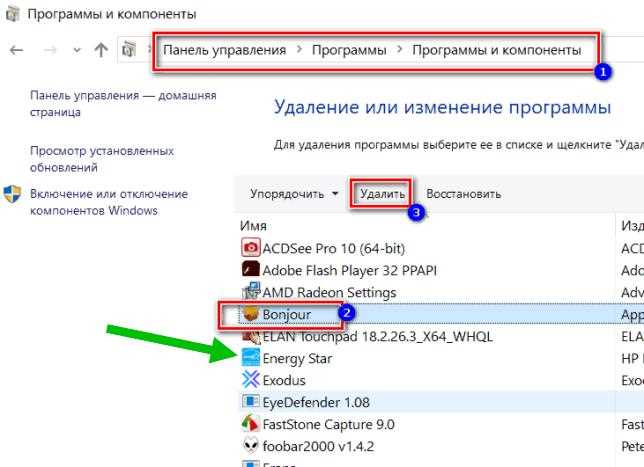
Task: Click the EyeDefender icon
Action: [x=250, y=401]
